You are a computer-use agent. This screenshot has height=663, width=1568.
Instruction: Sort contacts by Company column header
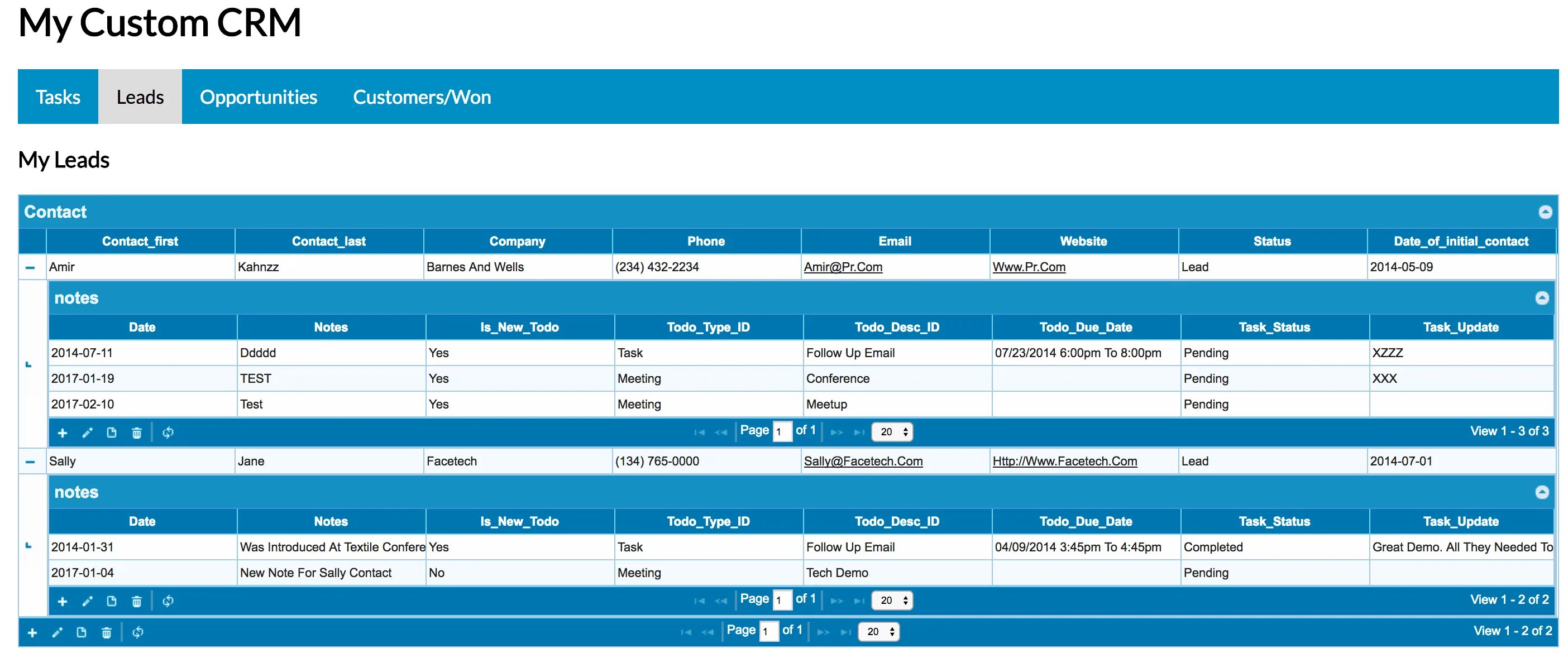(517, 242)
